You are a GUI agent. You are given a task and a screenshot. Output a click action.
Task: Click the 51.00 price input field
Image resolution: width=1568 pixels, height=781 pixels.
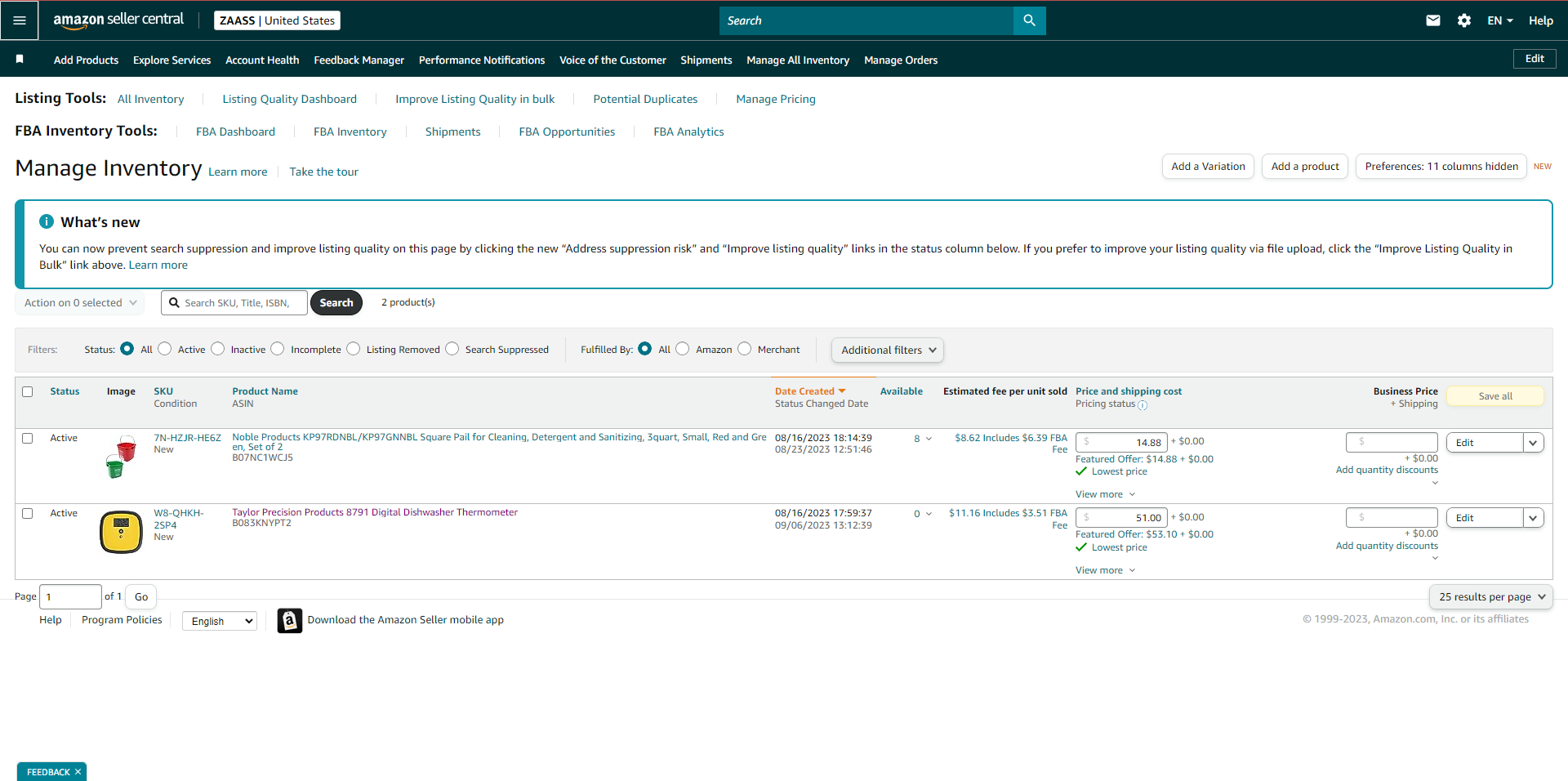pyautogui.click(x=1121, y=518)
